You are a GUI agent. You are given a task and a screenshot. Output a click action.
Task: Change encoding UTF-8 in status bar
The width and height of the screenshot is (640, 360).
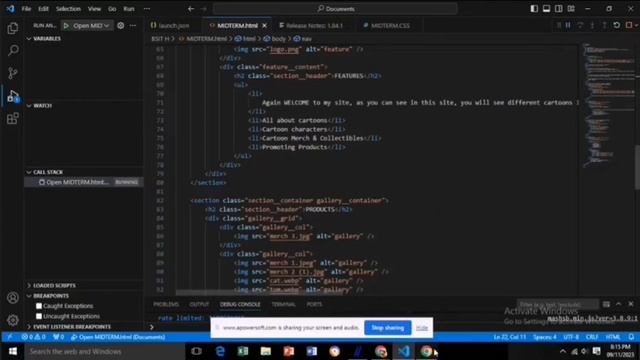(571, 337)
